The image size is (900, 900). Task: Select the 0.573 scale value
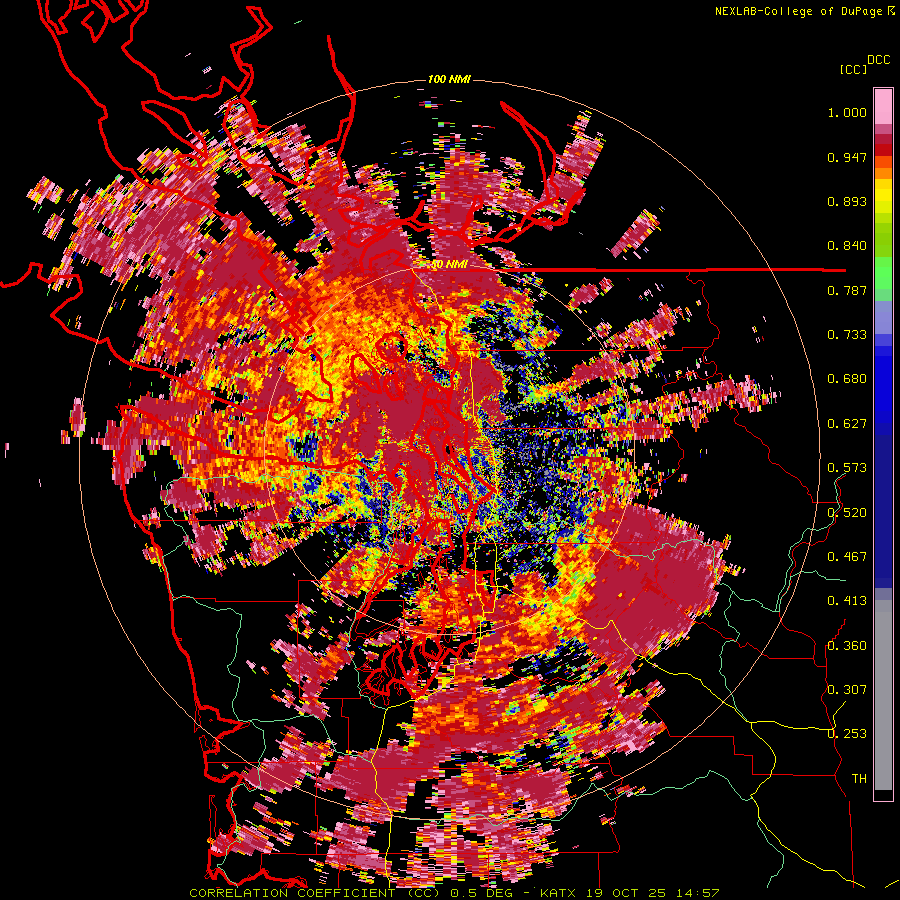(847, 468)
